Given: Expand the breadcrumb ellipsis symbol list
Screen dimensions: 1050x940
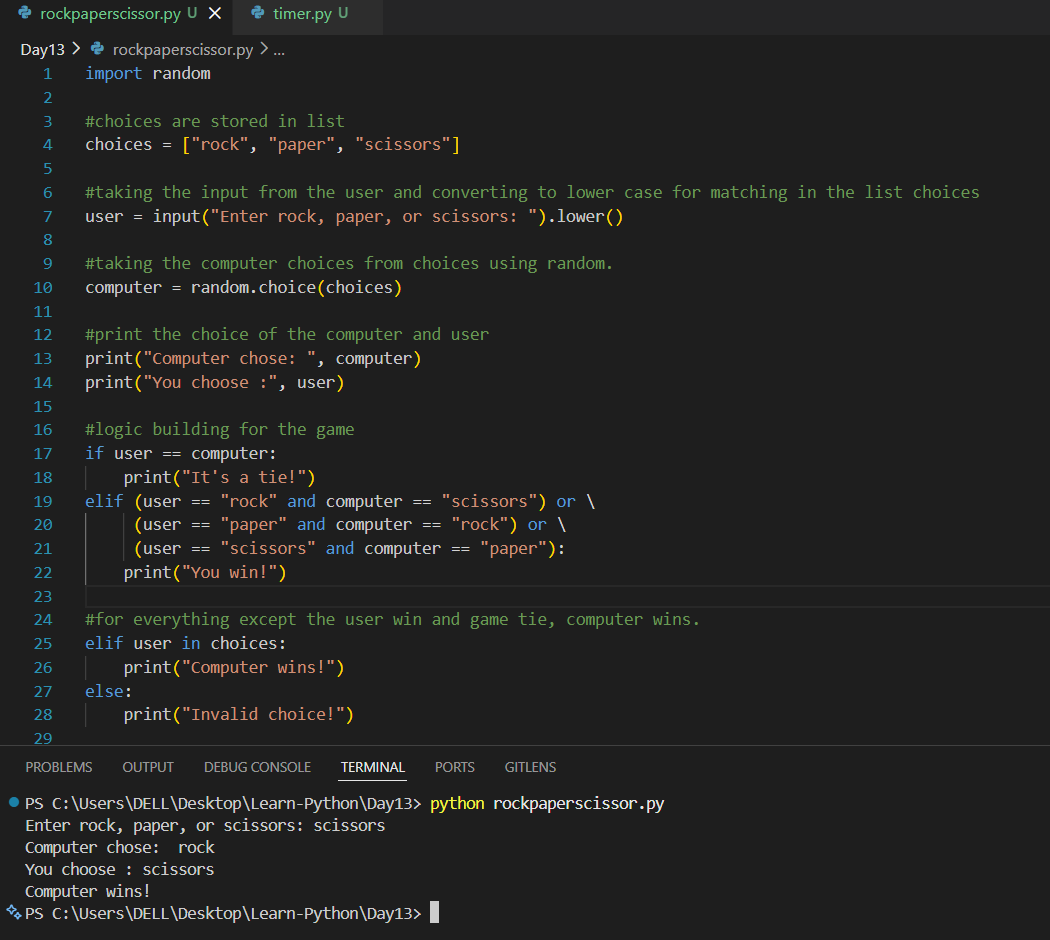Looking at the screenshot, I should click(x=279, y=50).
